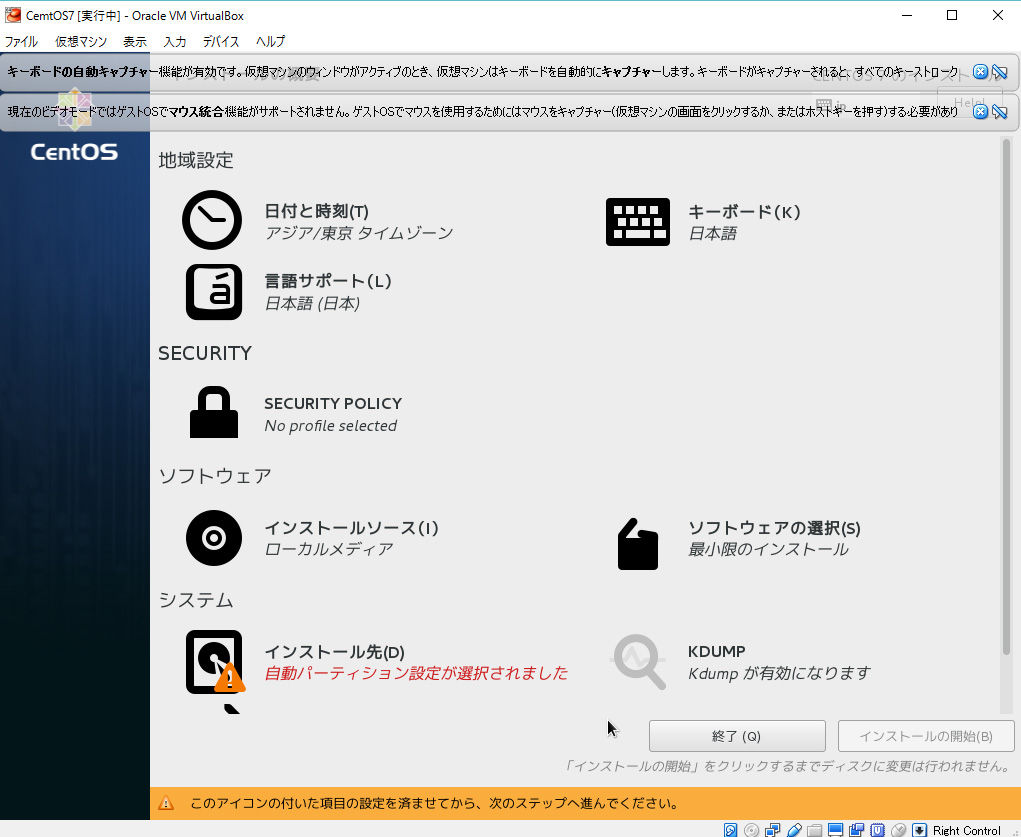
Task: Click the SECURITY POLICY padlock icon
Action: [214, 412]
